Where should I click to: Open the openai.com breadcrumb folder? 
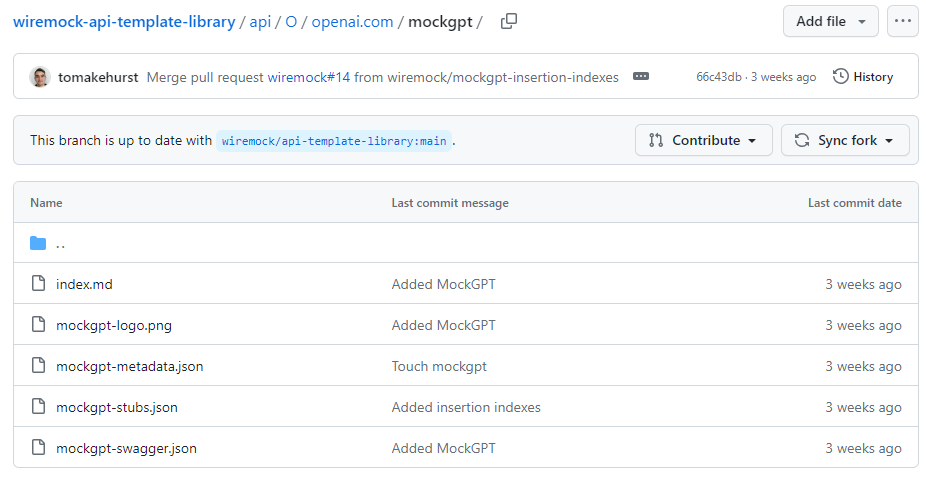[x=352, y=22]
